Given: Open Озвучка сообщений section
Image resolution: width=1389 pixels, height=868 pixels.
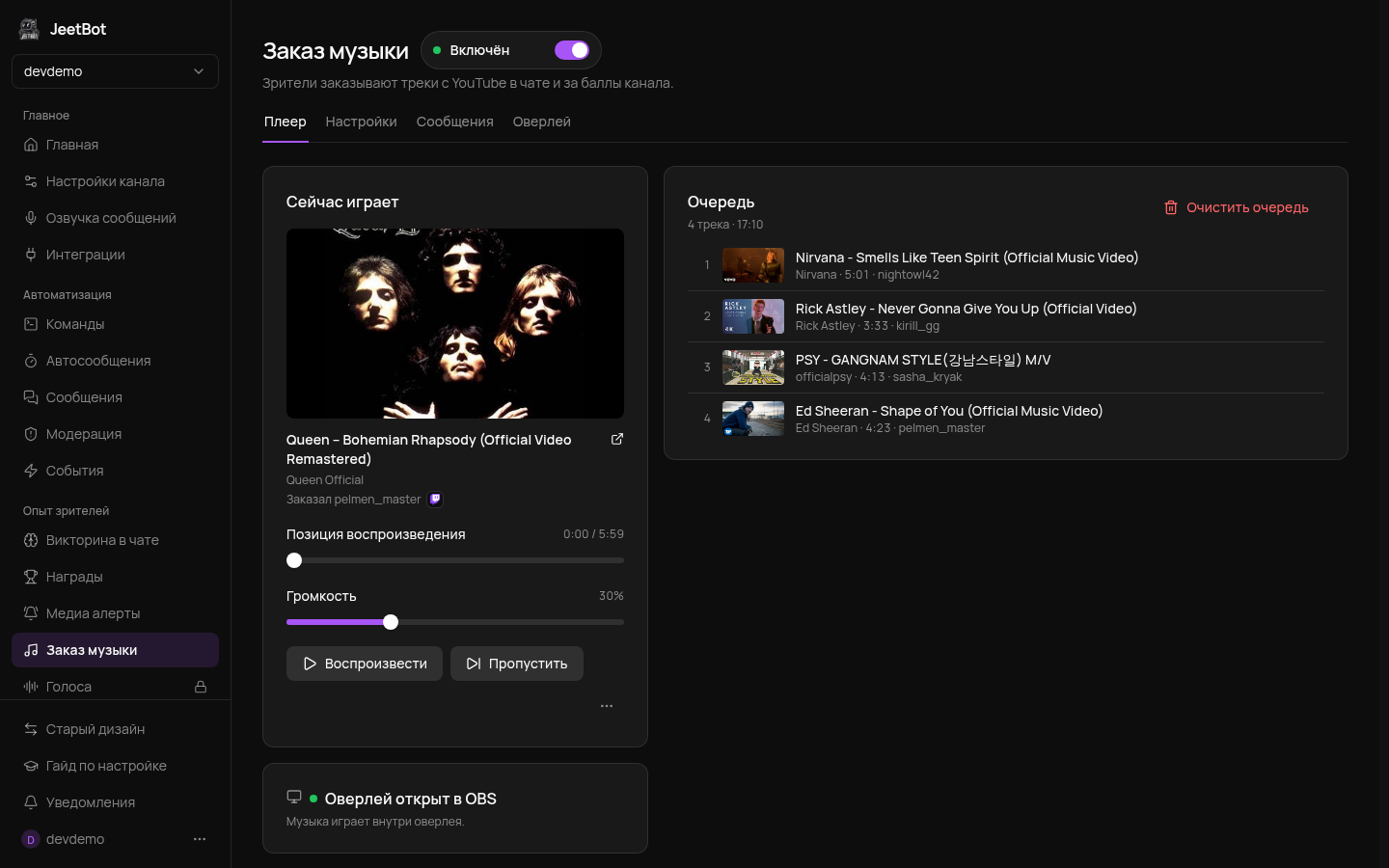Looking at the screenshot, I should 115,218.
